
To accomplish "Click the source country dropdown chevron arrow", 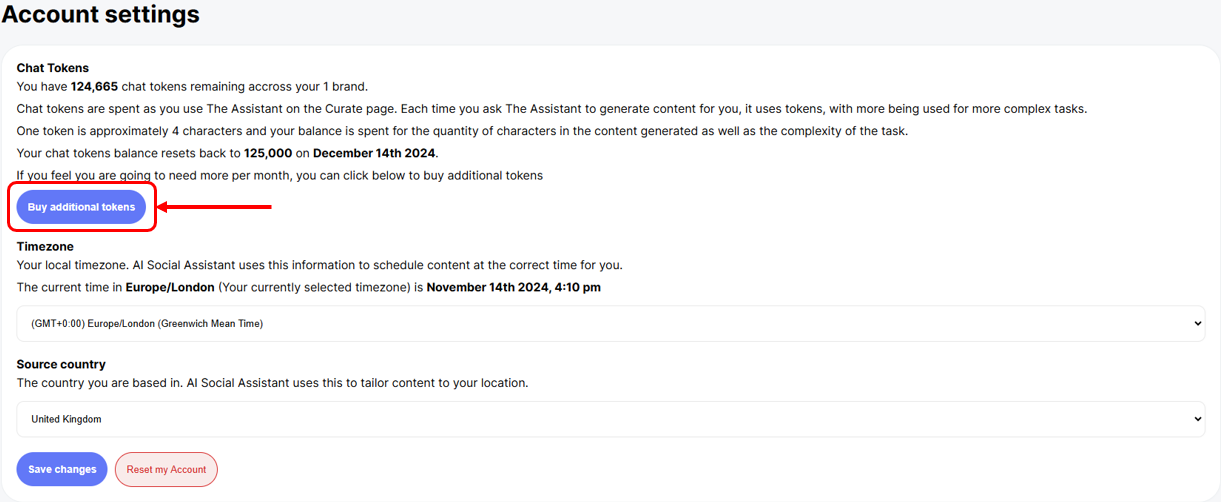I will [x=1198, y=420].
